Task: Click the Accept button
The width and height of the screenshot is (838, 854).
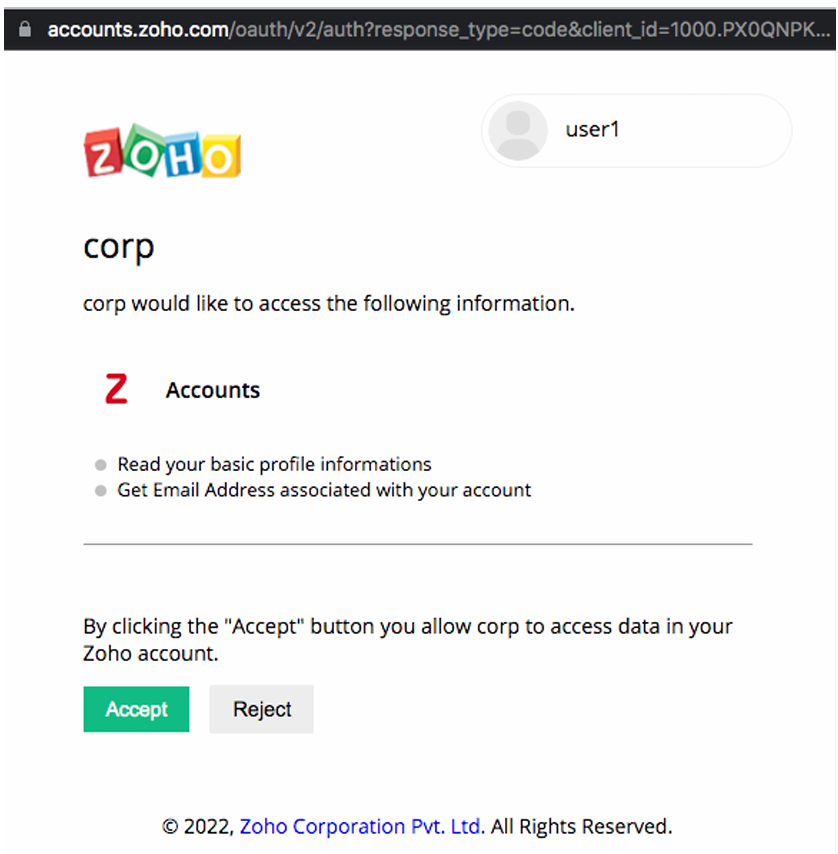Action: (136, 709)
